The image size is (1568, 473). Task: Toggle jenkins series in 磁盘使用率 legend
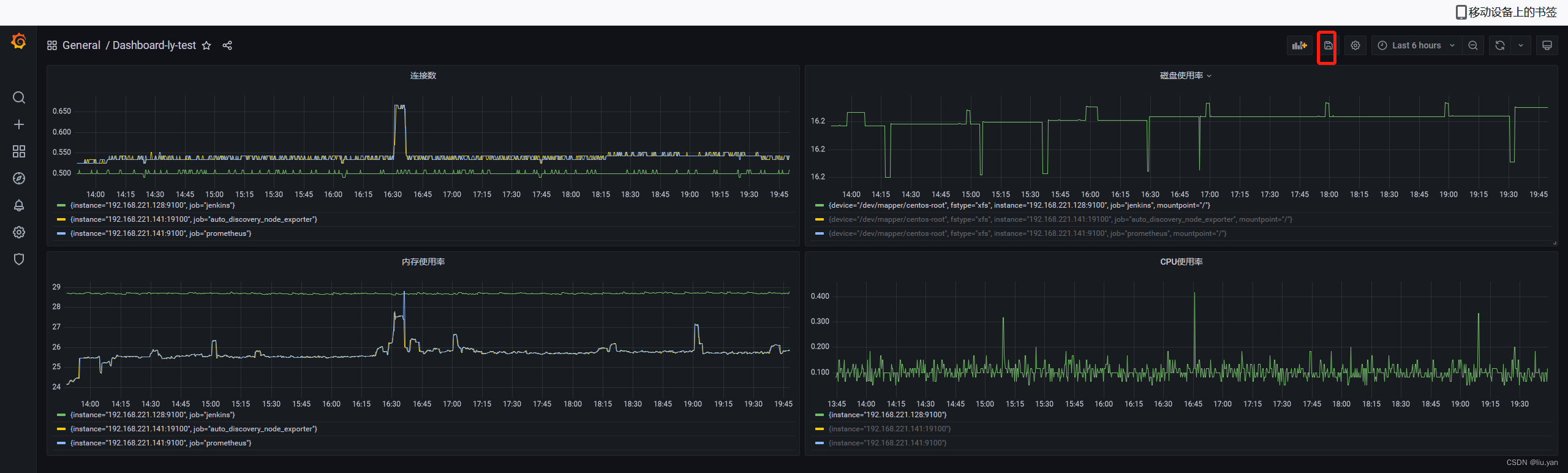(1019, 205)
